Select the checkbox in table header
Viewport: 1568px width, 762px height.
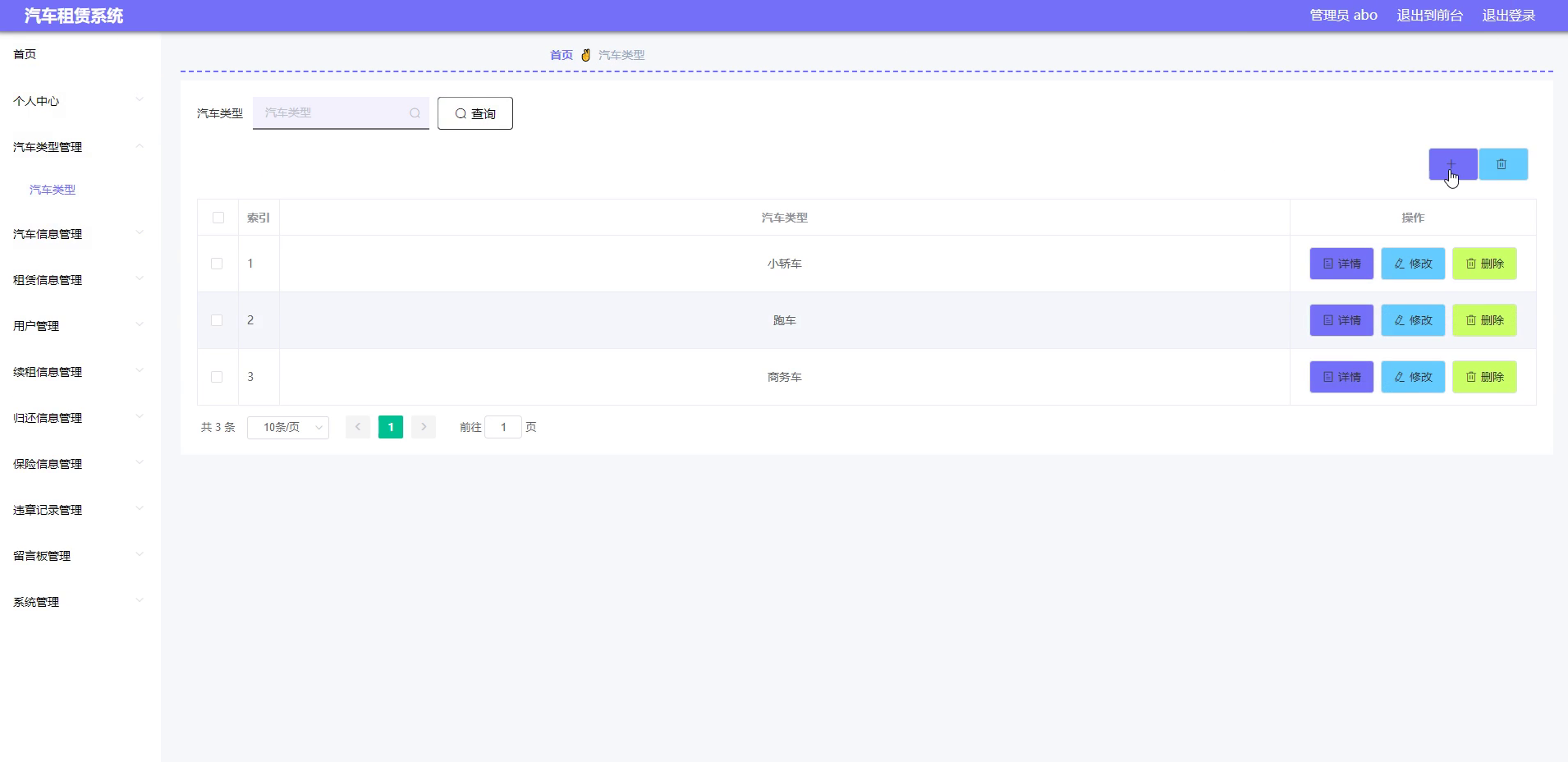click(218, 218)
